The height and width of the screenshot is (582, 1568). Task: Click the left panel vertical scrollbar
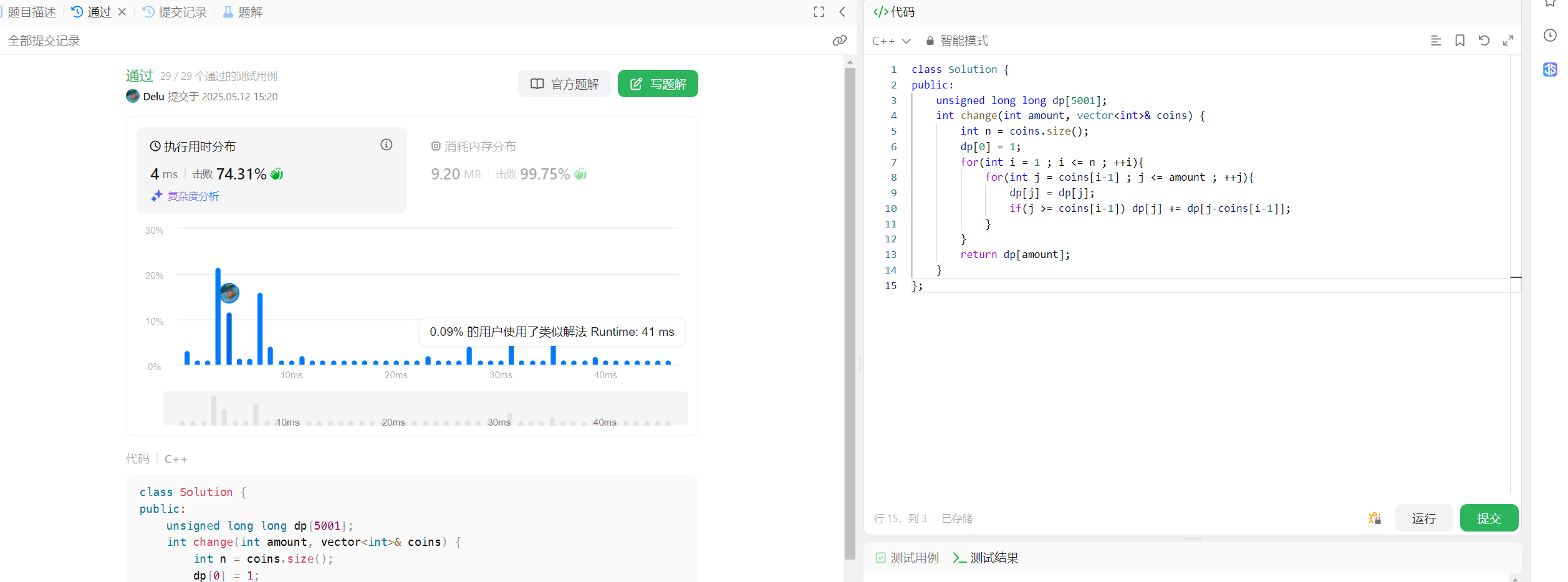coord(850,314)
